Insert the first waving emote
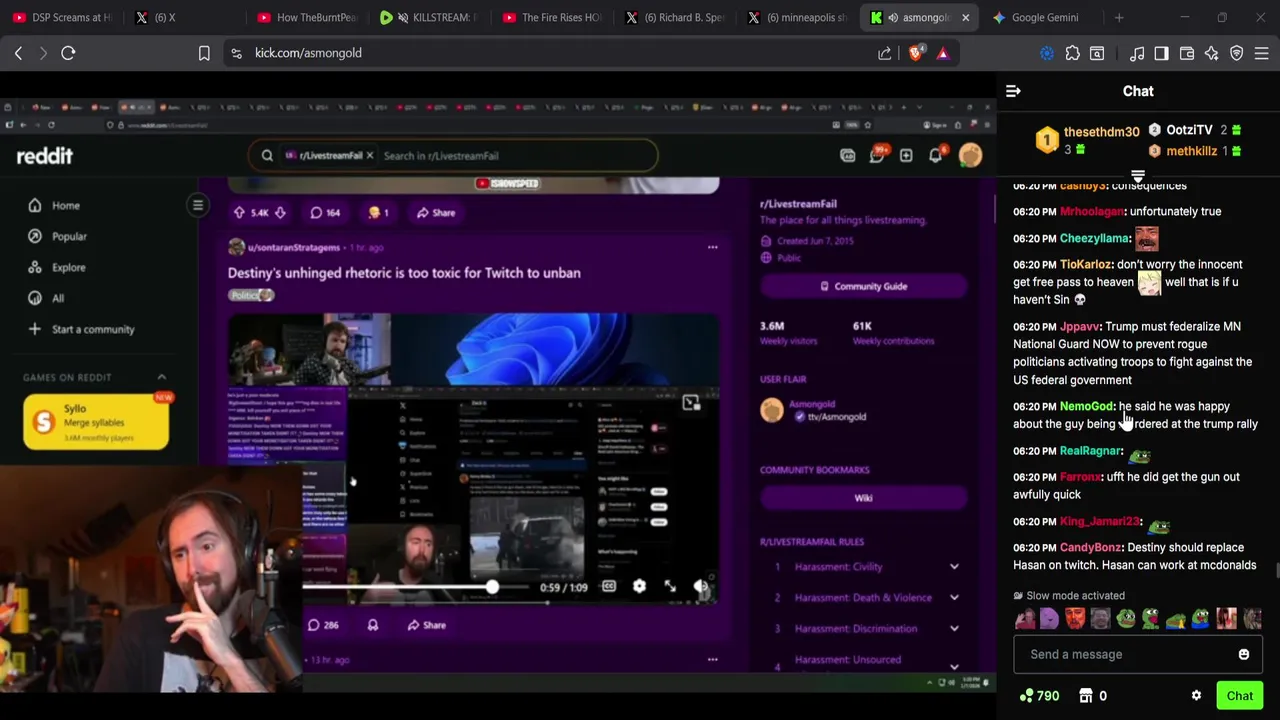1280x720 pixels. pos(1024,619)
